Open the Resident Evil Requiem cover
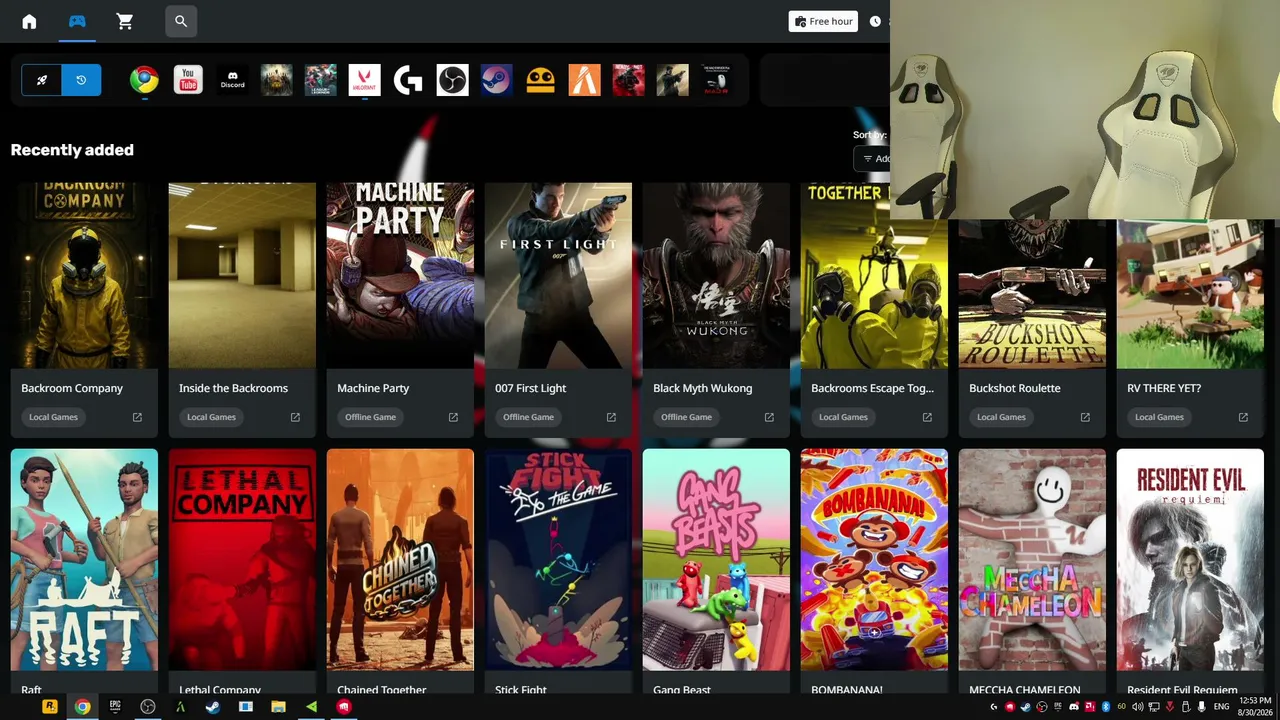 pos(1190,560)
